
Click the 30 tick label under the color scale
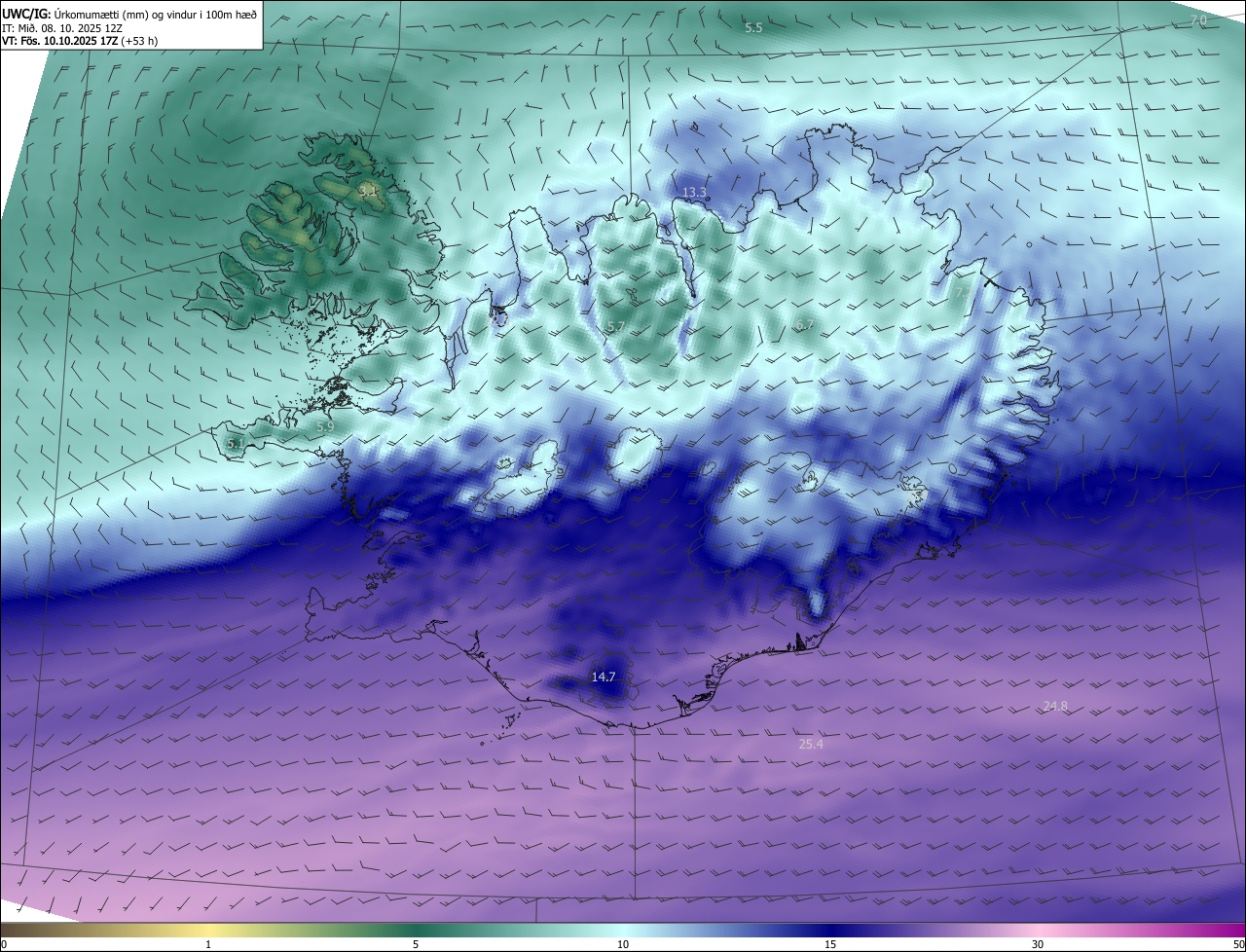[x=1038, y=944]
